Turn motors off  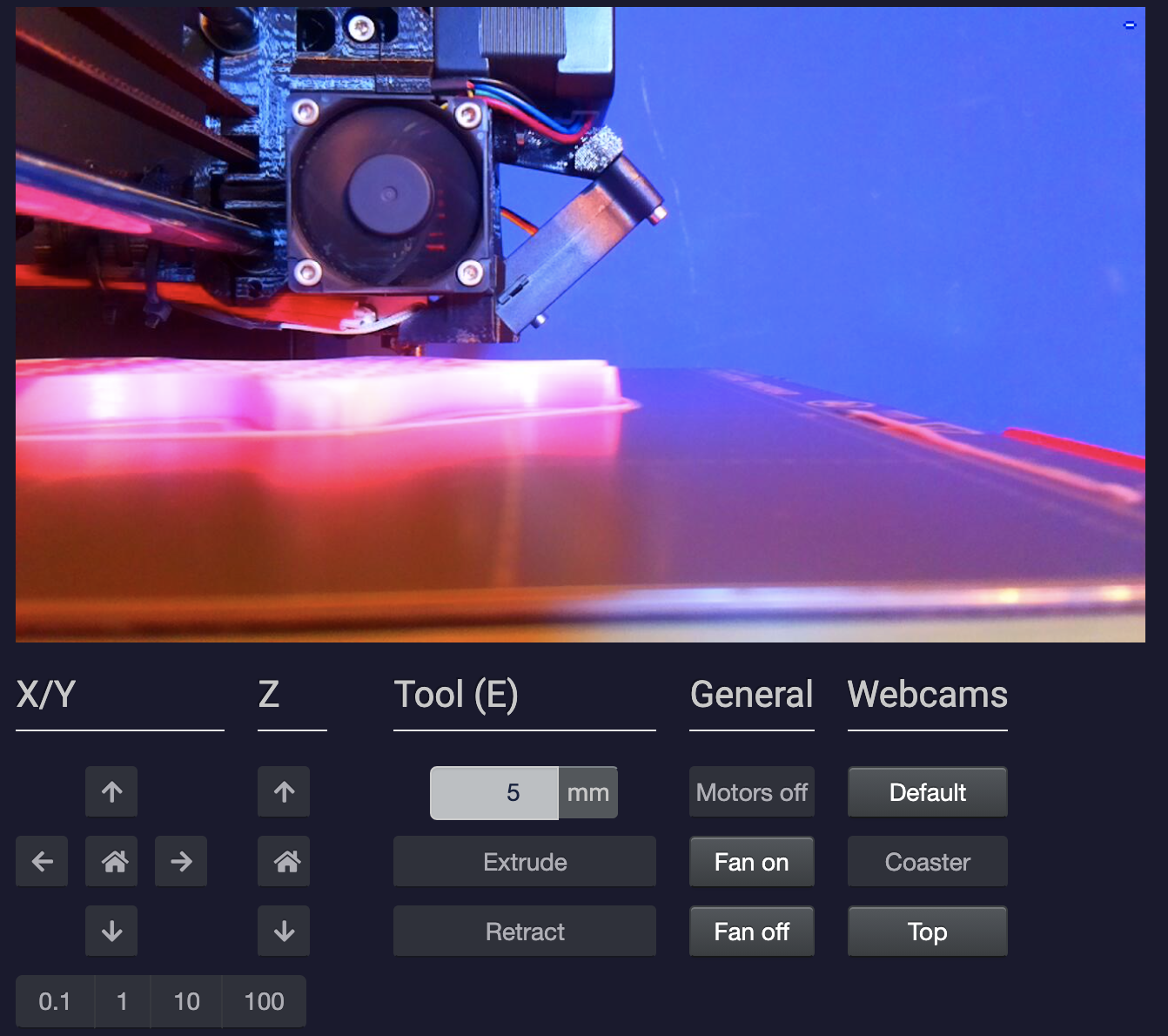751,792
